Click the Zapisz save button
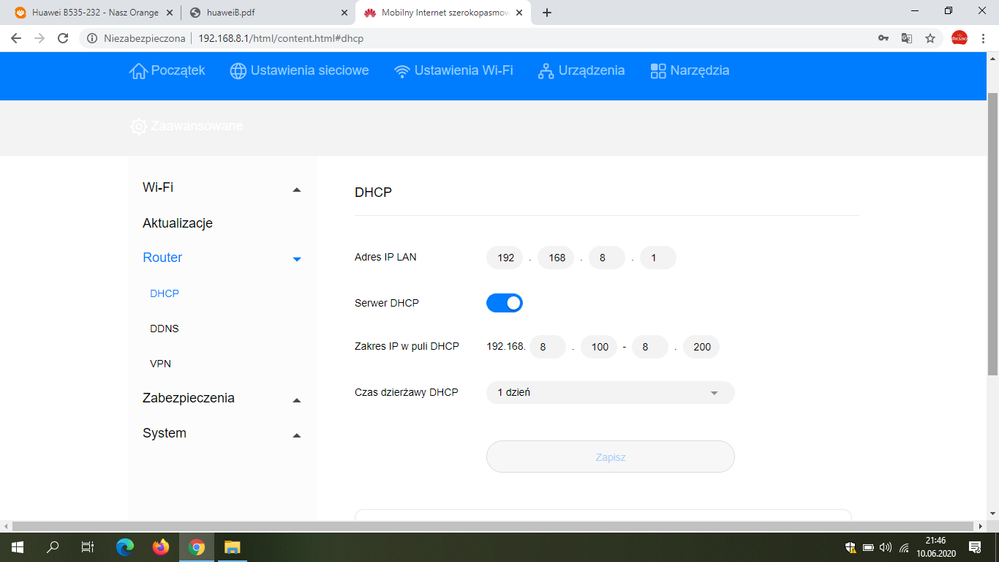 610,457
